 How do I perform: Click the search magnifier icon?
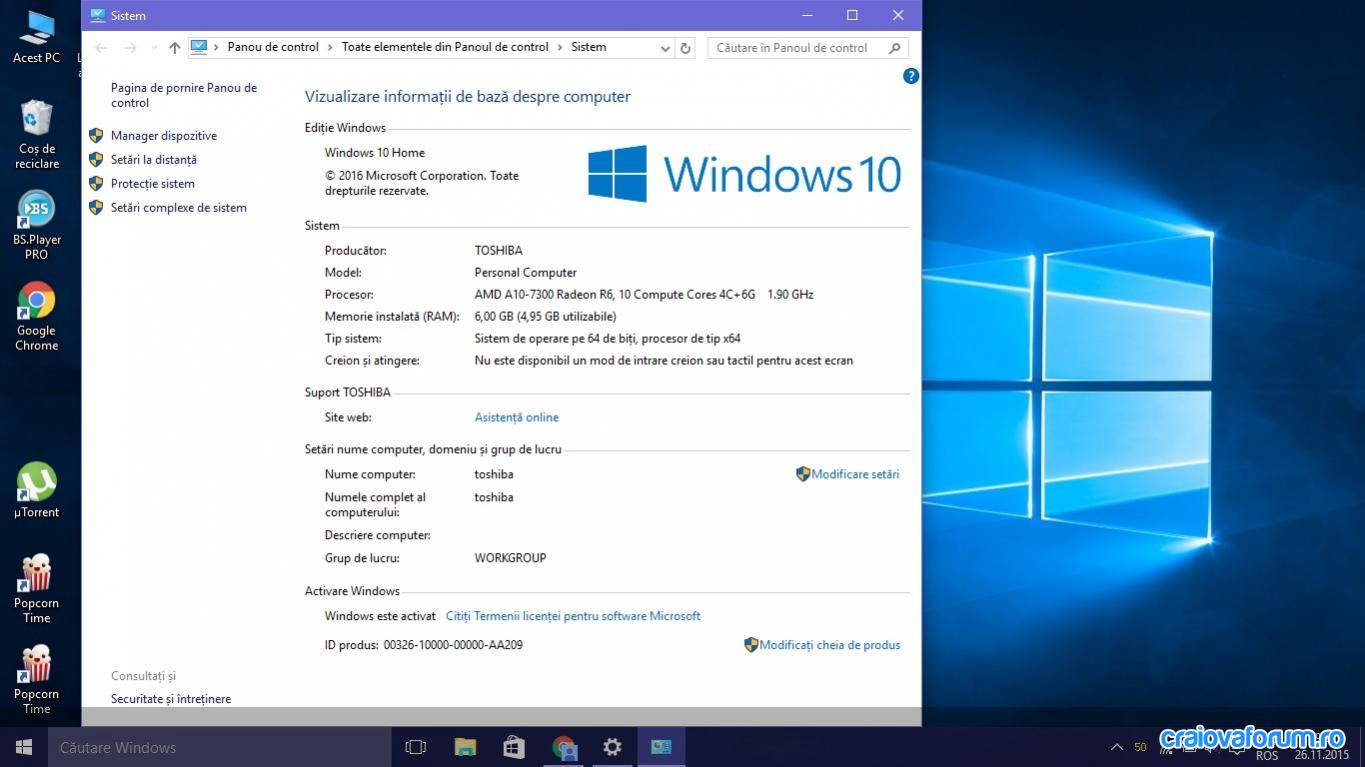[x=894, y=47]
